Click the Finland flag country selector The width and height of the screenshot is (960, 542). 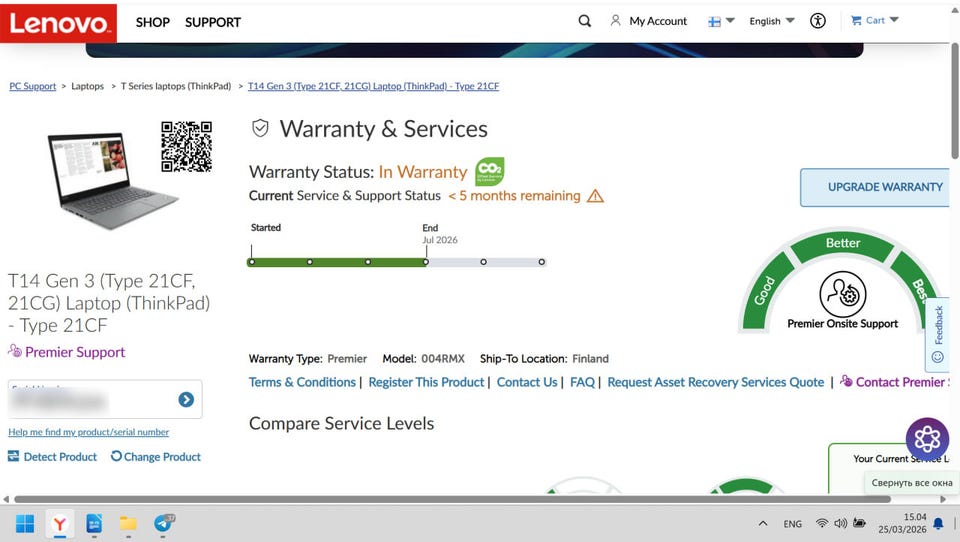click(721, 21)
